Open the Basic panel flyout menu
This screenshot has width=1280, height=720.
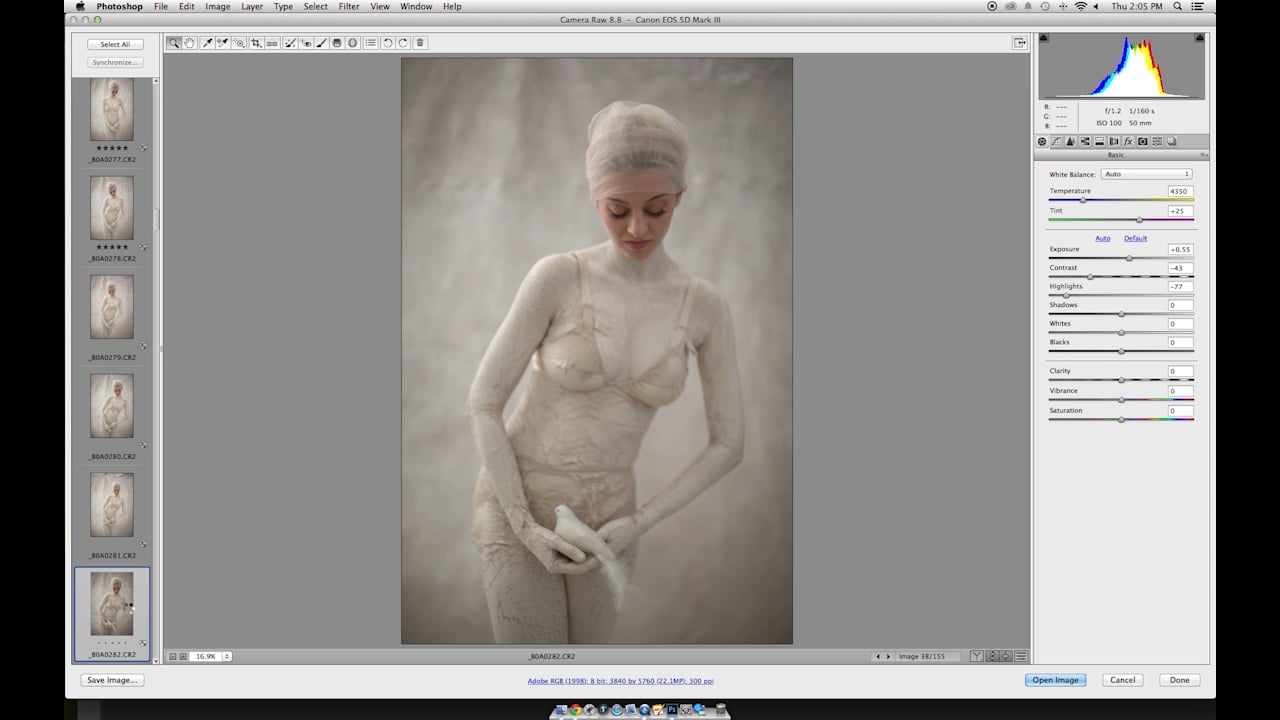coord(1204,155)
